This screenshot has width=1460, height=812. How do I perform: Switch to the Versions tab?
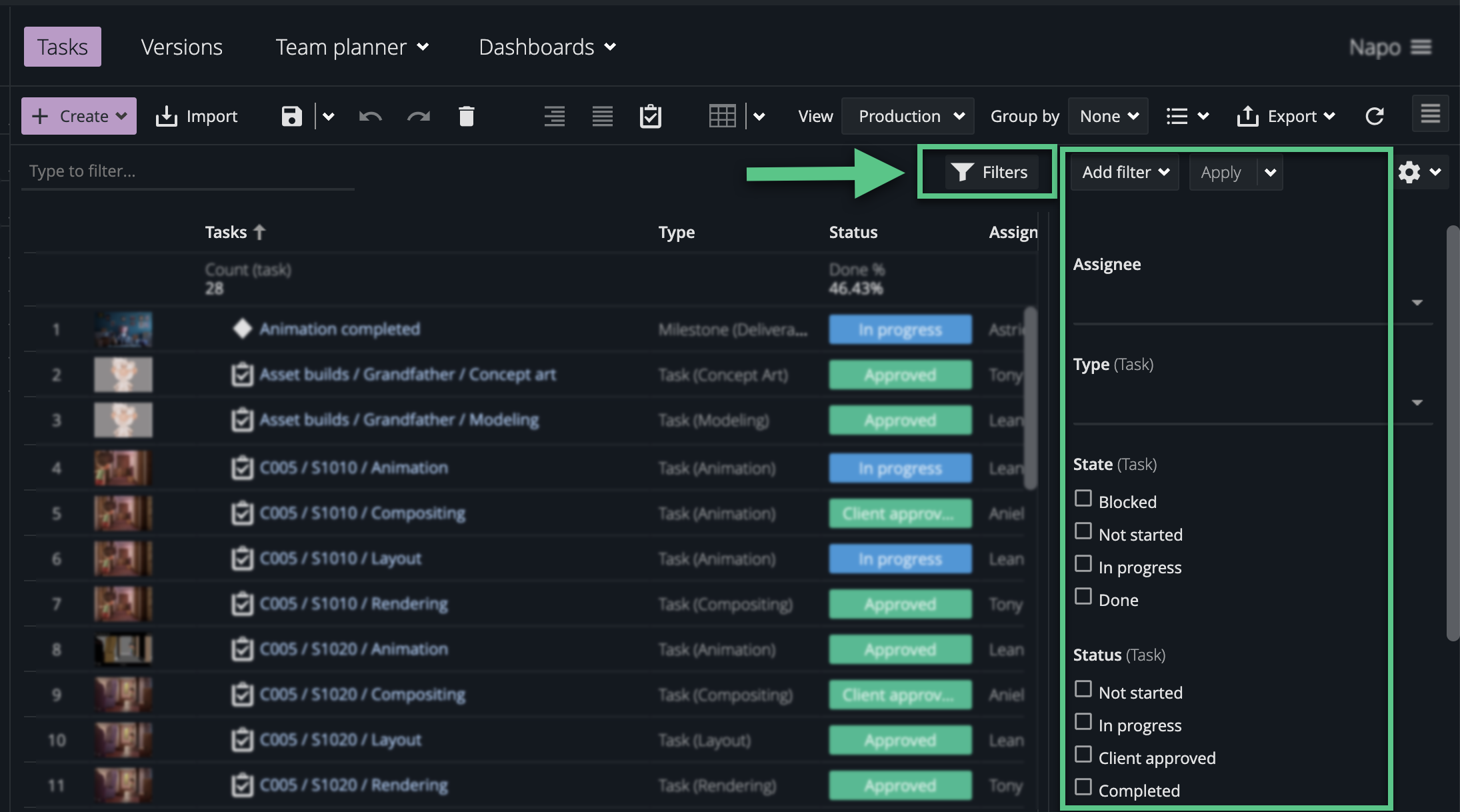[x=181, y=47]
